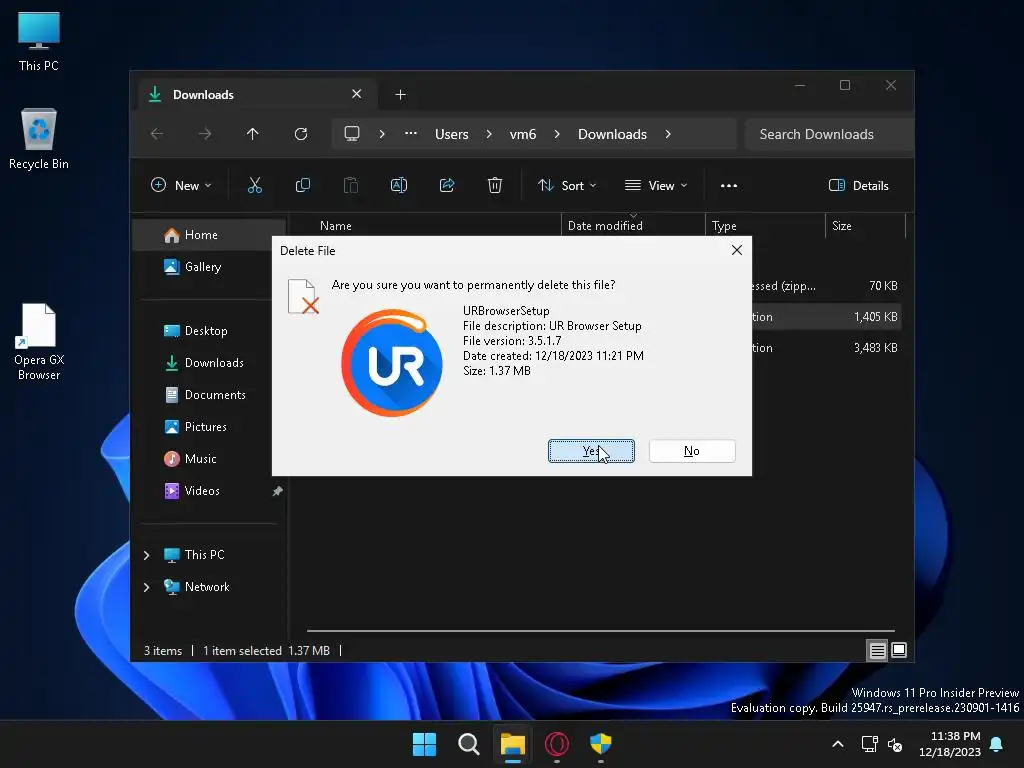Go forward in File Explorer
This screenshot has height=768, width=1024.
pos(205,134)
